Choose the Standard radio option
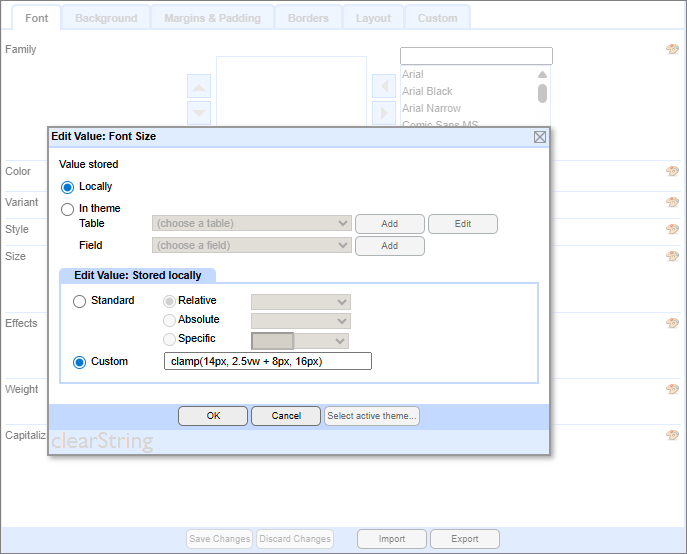The width and height of the screenshot is (687, 554). [80, 301]
